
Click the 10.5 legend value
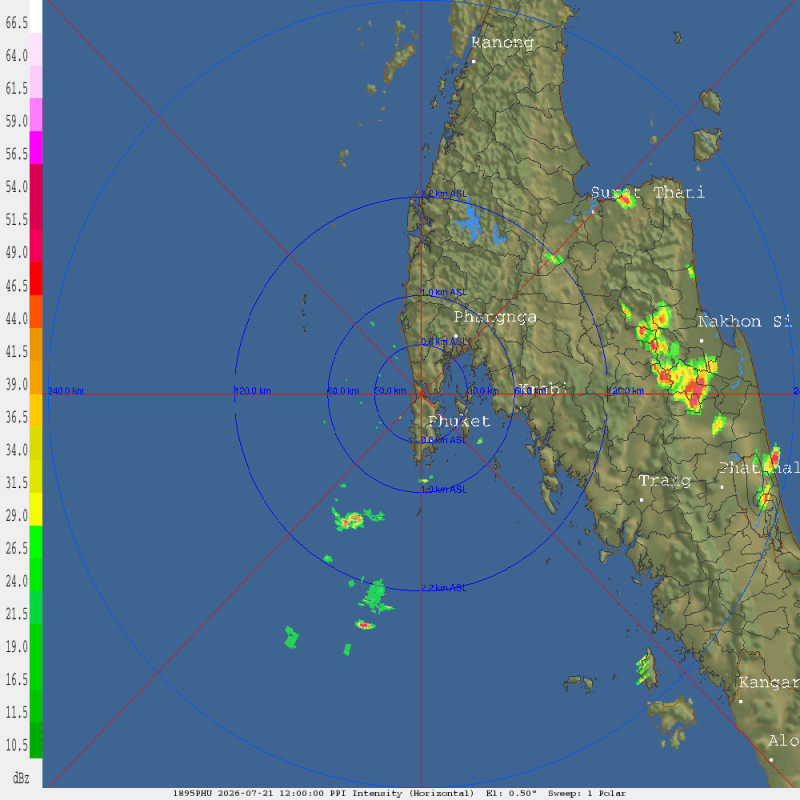click(x=16, y=745)
